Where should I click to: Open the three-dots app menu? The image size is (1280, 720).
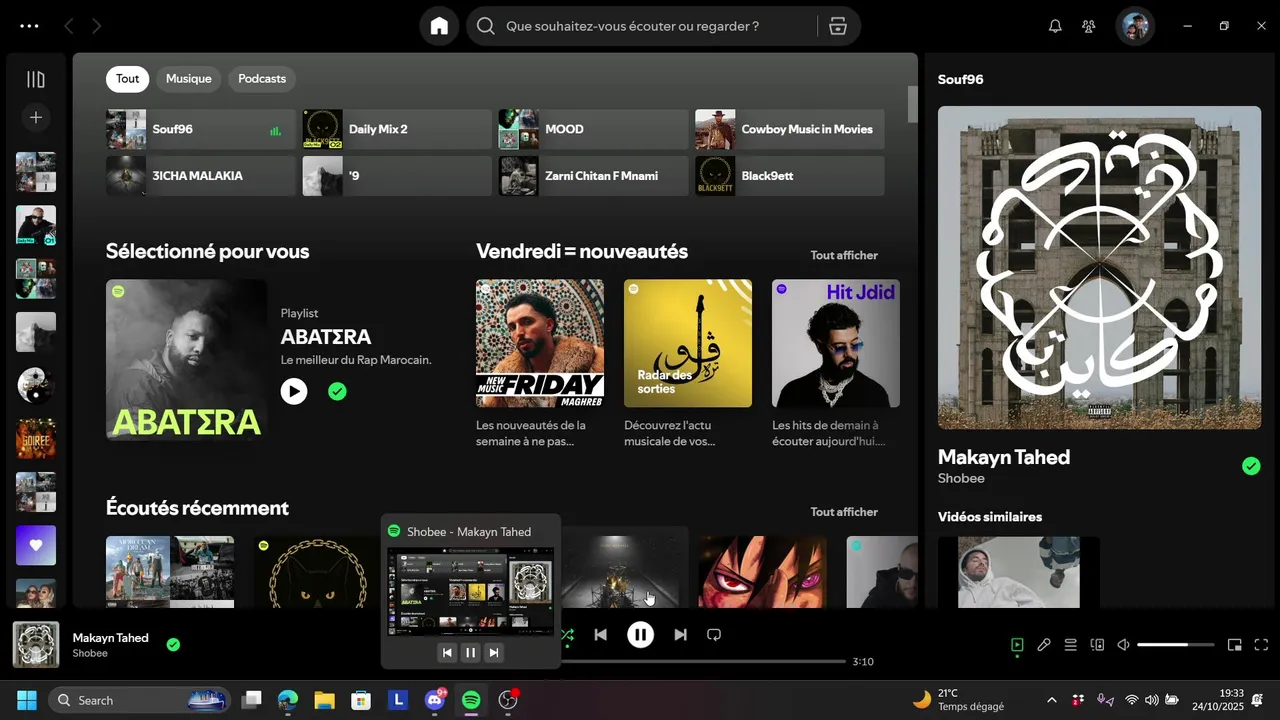click(x=29, y=26)
